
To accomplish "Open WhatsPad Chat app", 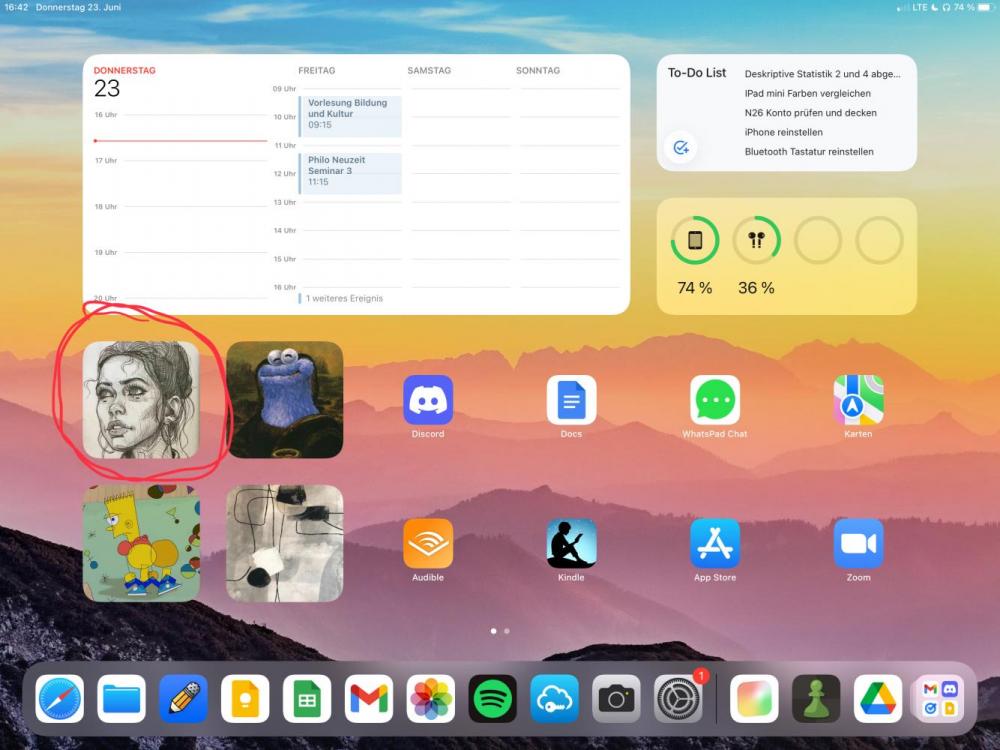I will coord(715,400).
